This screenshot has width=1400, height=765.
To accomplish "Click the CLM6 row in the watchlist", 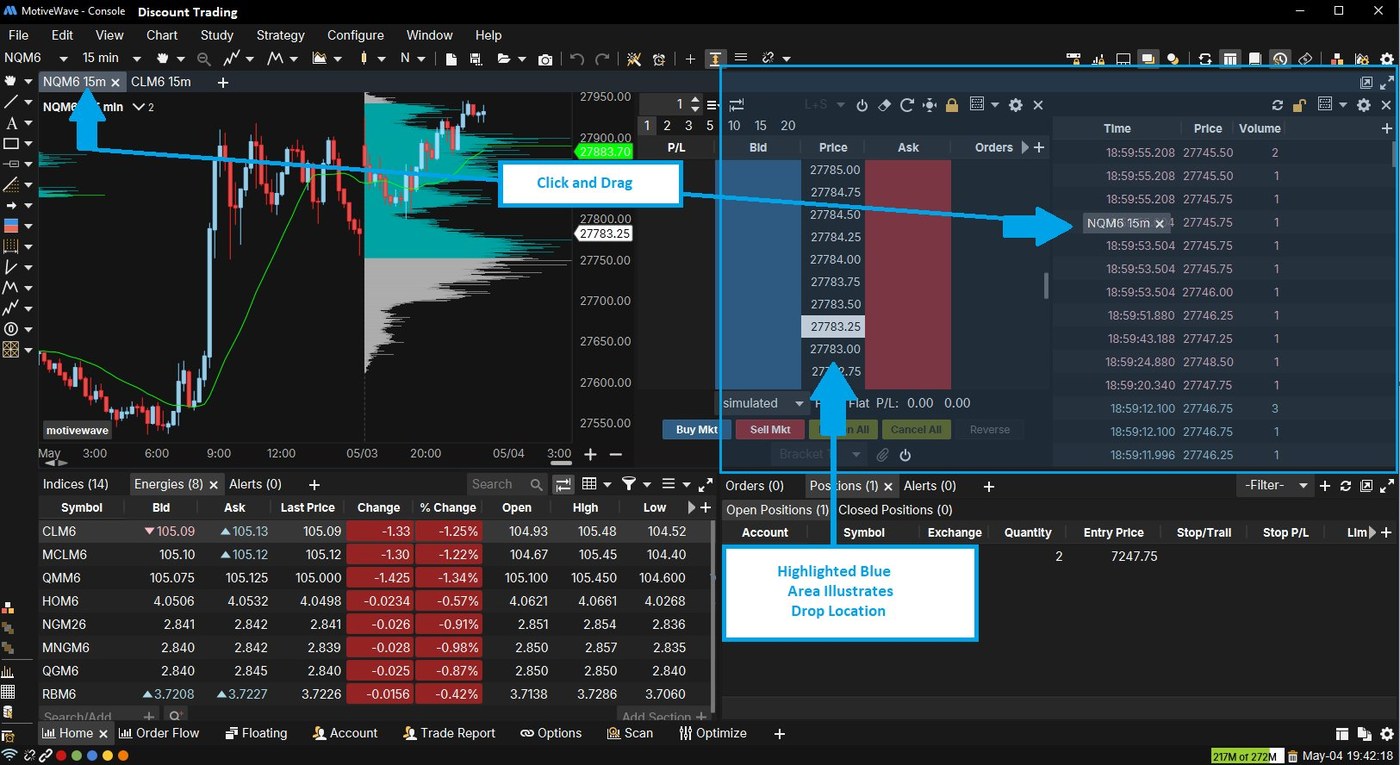I will 375,531.
